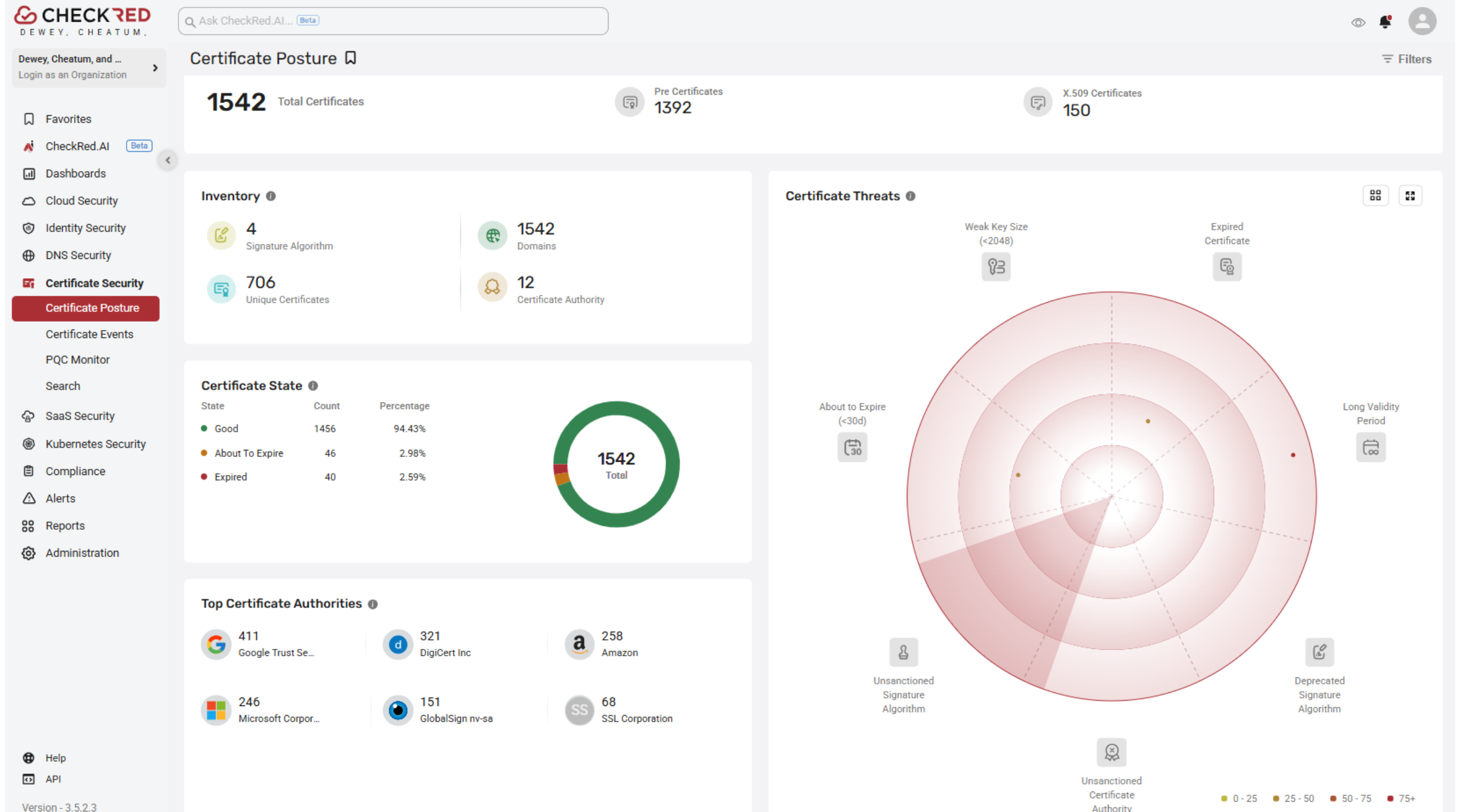Click the Ask CheckRed.AI search field
The width and height of the screenshot is (1460, 812).
click(393, 21)
